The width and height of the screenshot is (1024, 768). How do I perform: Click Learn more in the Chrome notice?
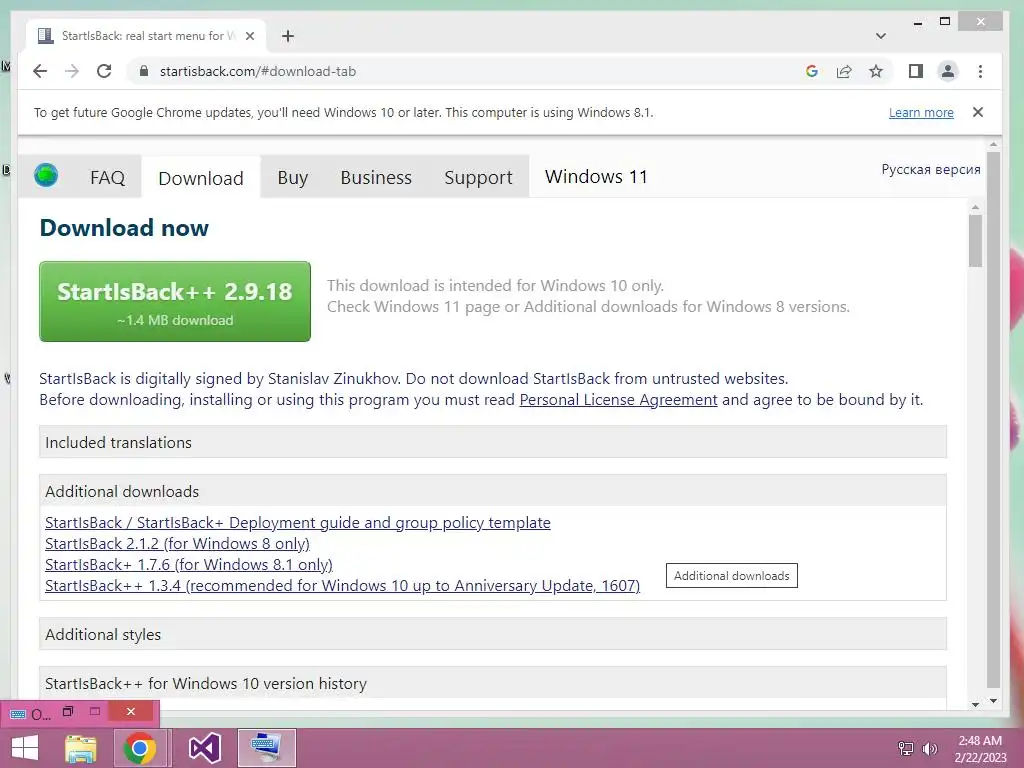pyautogui.click(x=921, y=112)
